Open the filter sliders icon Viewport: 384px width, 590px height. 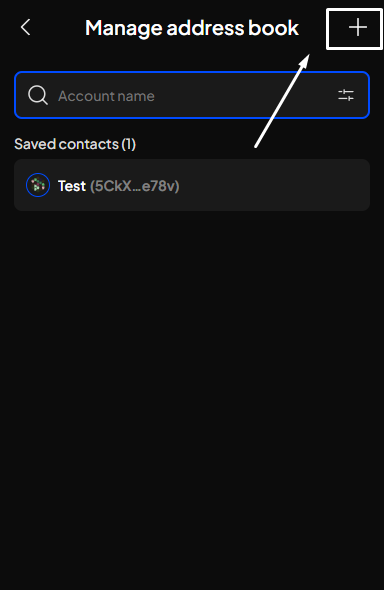pos(346,95)
